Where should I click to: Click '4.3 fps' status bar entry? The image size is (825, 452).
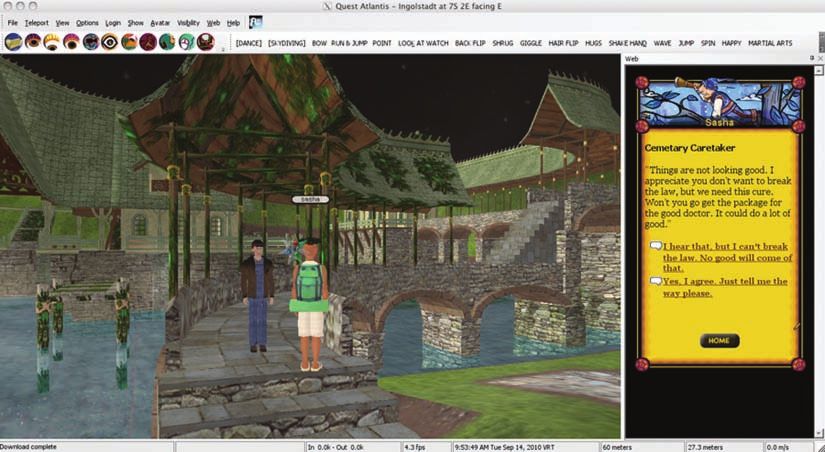pos(415,447)
